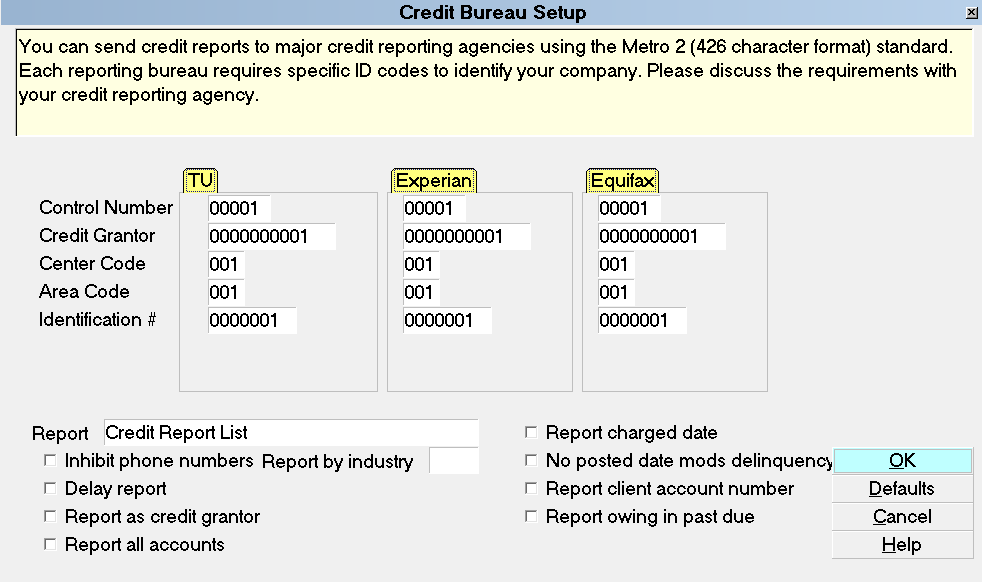Edit the Equifax Area Code field
This screenshot has width=982, height=582.
pos(616,293)
